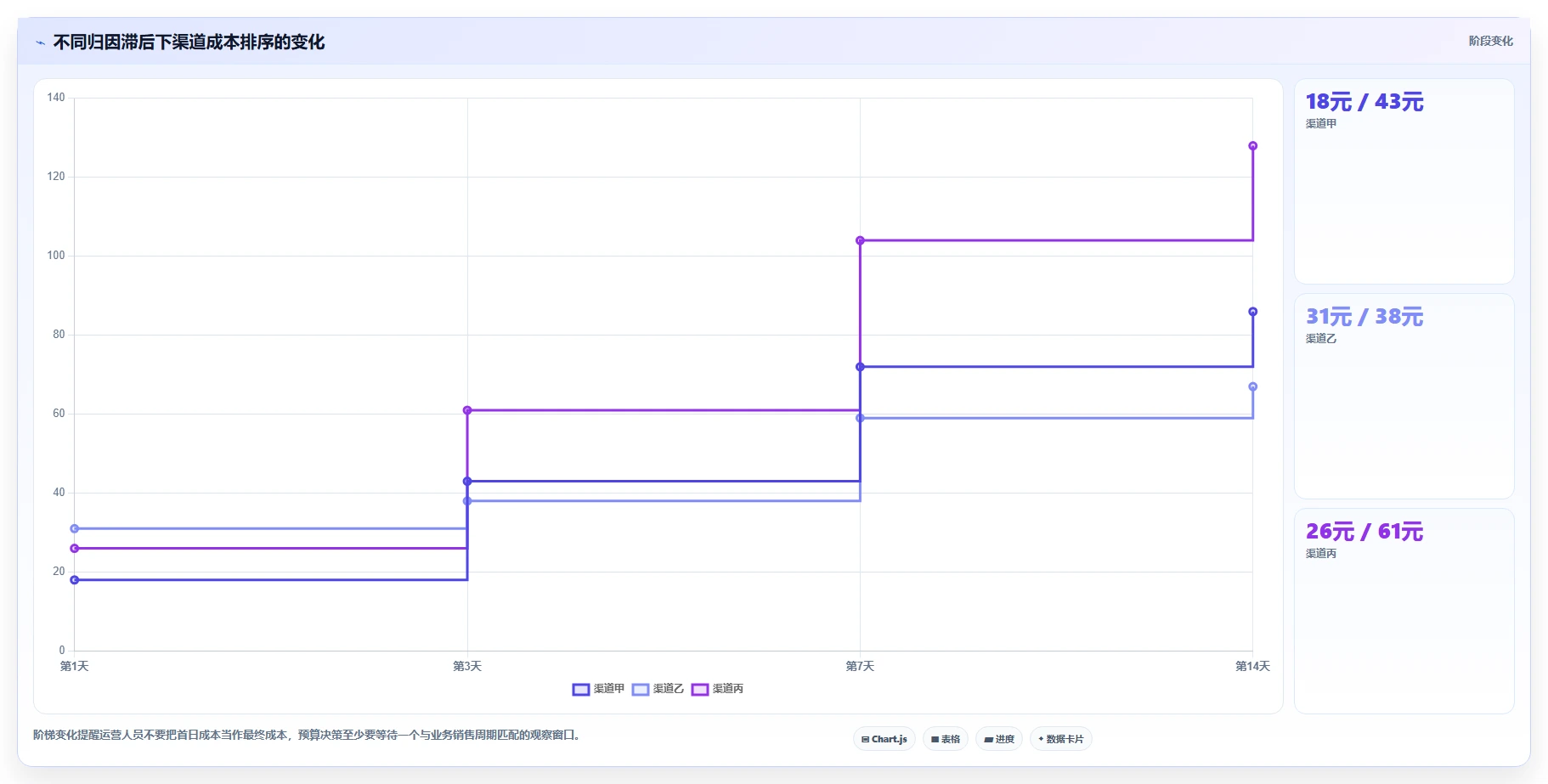Click the 20 y-axis tick label
1548x784 pixels.
(x=59, y=572)
